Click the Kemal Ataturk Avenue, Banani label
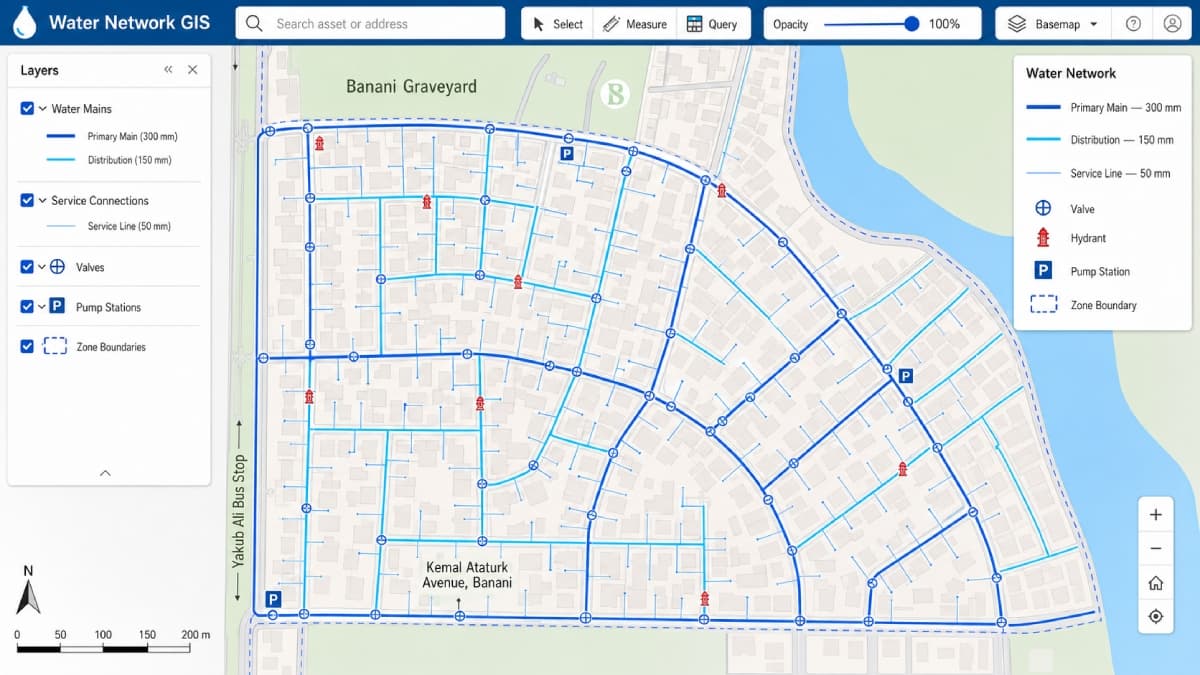The image size is (1200, 675). pyautogui.click(x=467, y=575)
